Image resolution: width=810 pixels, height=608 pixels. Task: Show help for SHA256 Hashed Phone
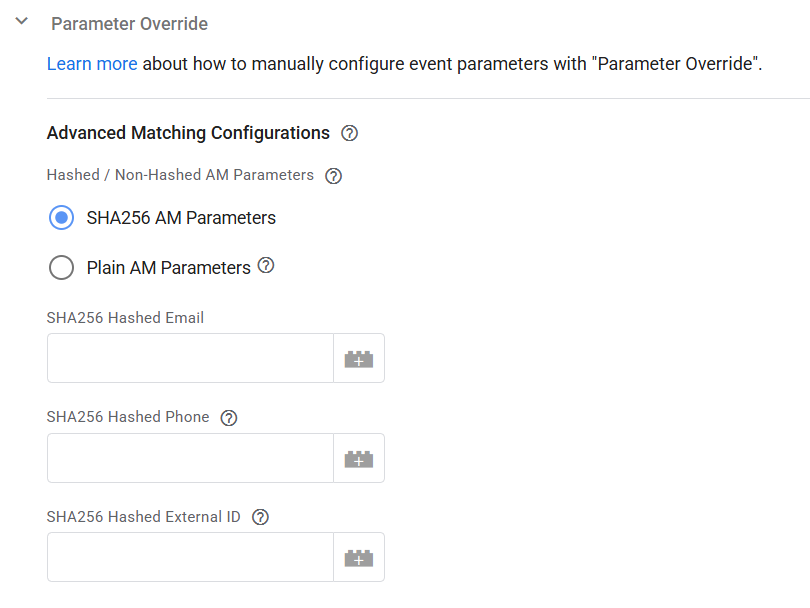(x=228, y=418)
